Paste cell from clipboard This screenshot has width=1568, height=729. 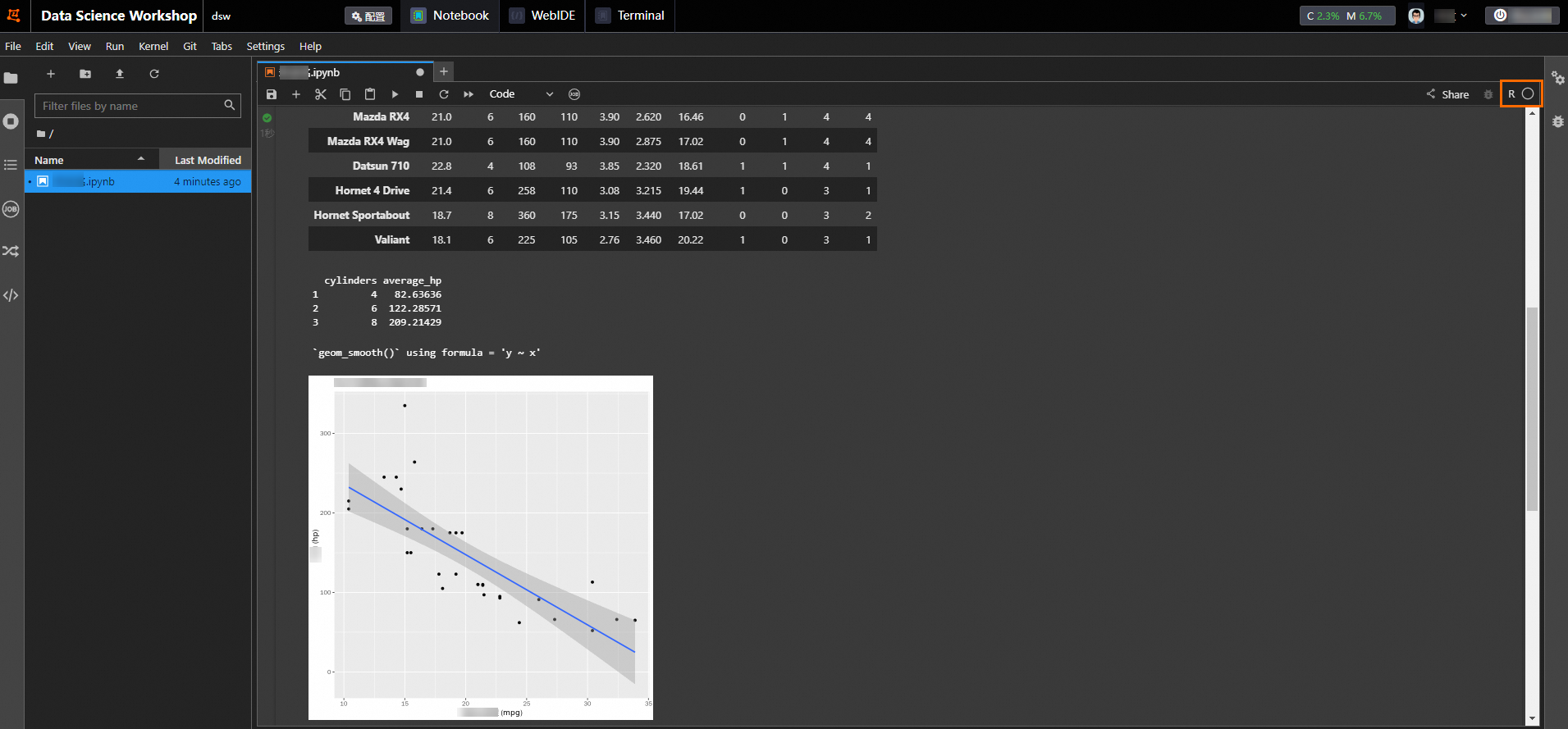point(370,94)
